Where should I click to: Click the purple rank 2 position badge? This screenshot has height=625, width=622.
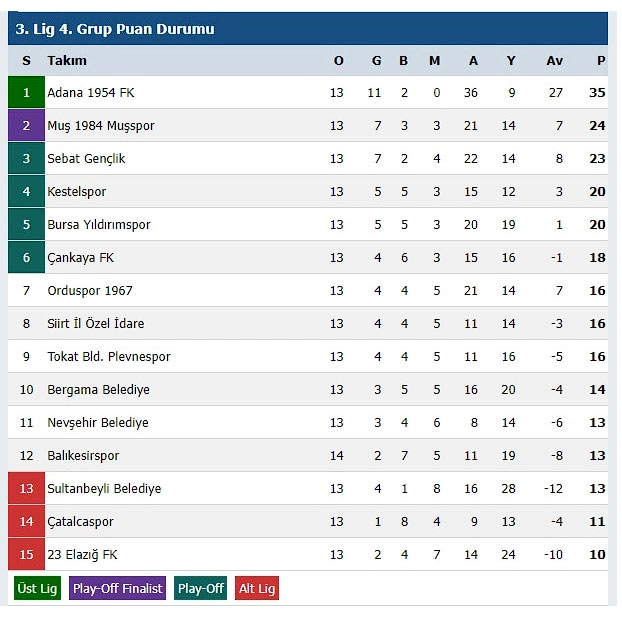[x=26, y=126]
